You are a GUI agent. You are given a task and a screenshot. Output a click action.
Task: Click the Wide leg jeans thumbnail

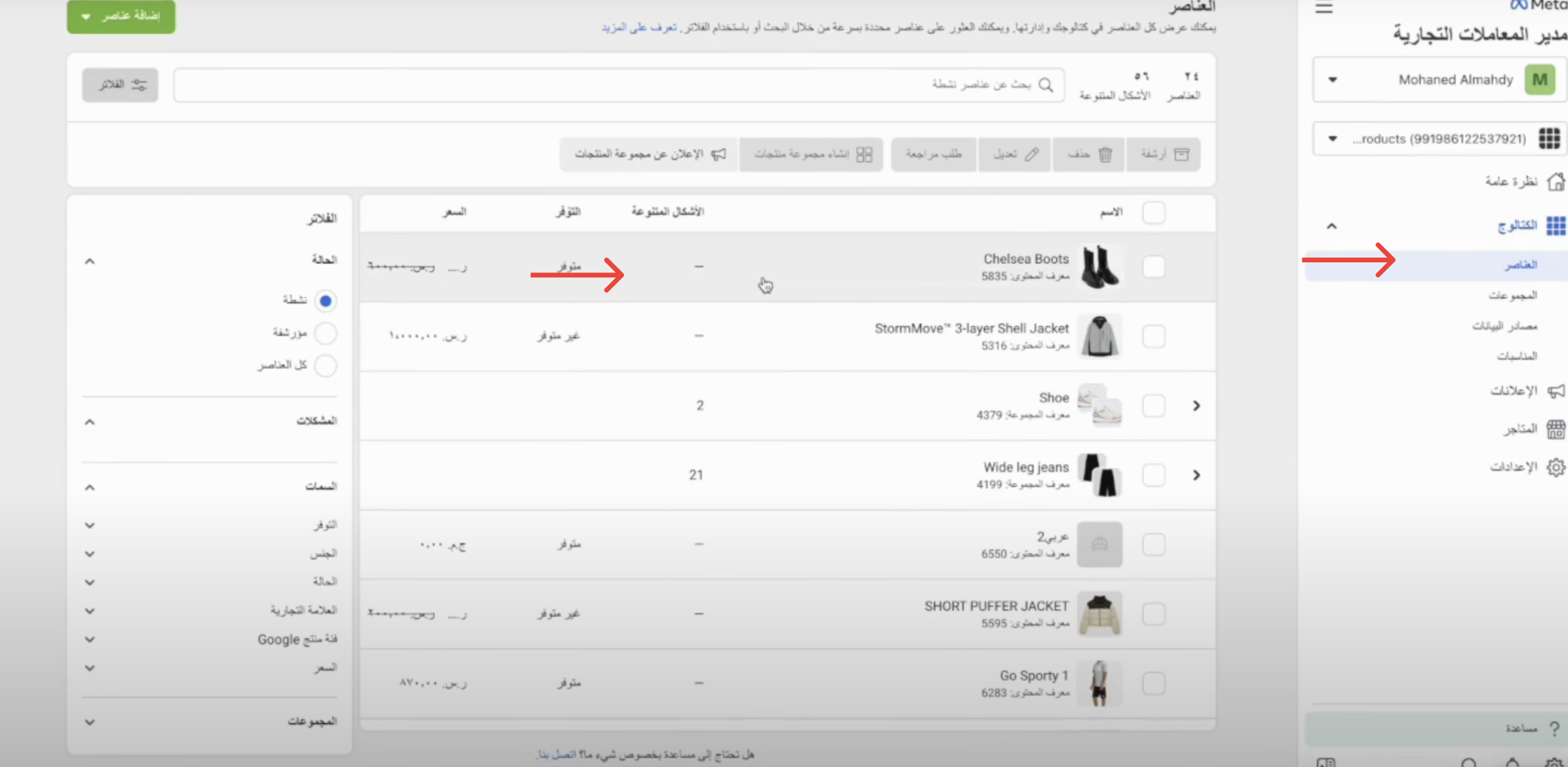[1099, 475]
